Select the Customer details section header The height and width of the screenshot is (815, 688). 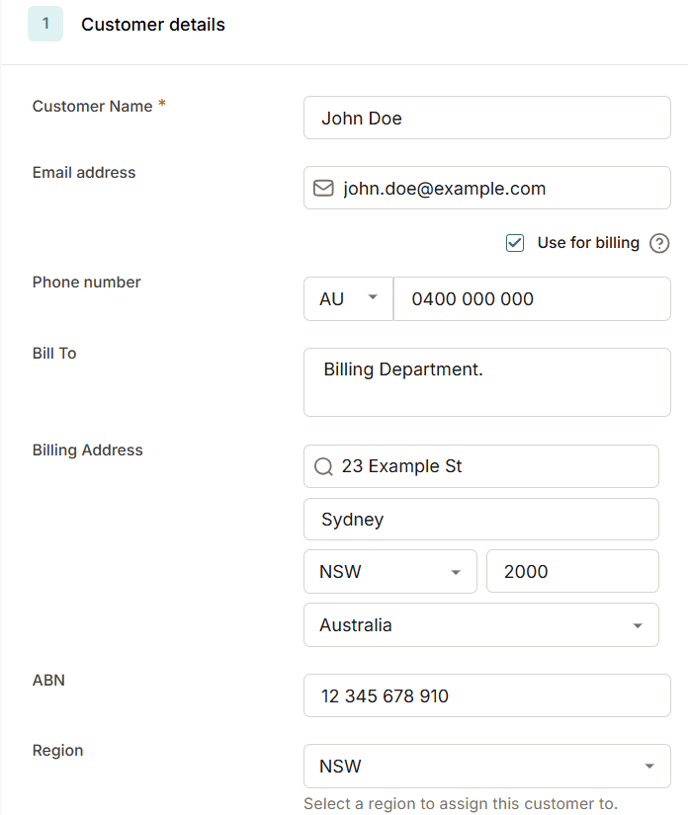(152, 24)
